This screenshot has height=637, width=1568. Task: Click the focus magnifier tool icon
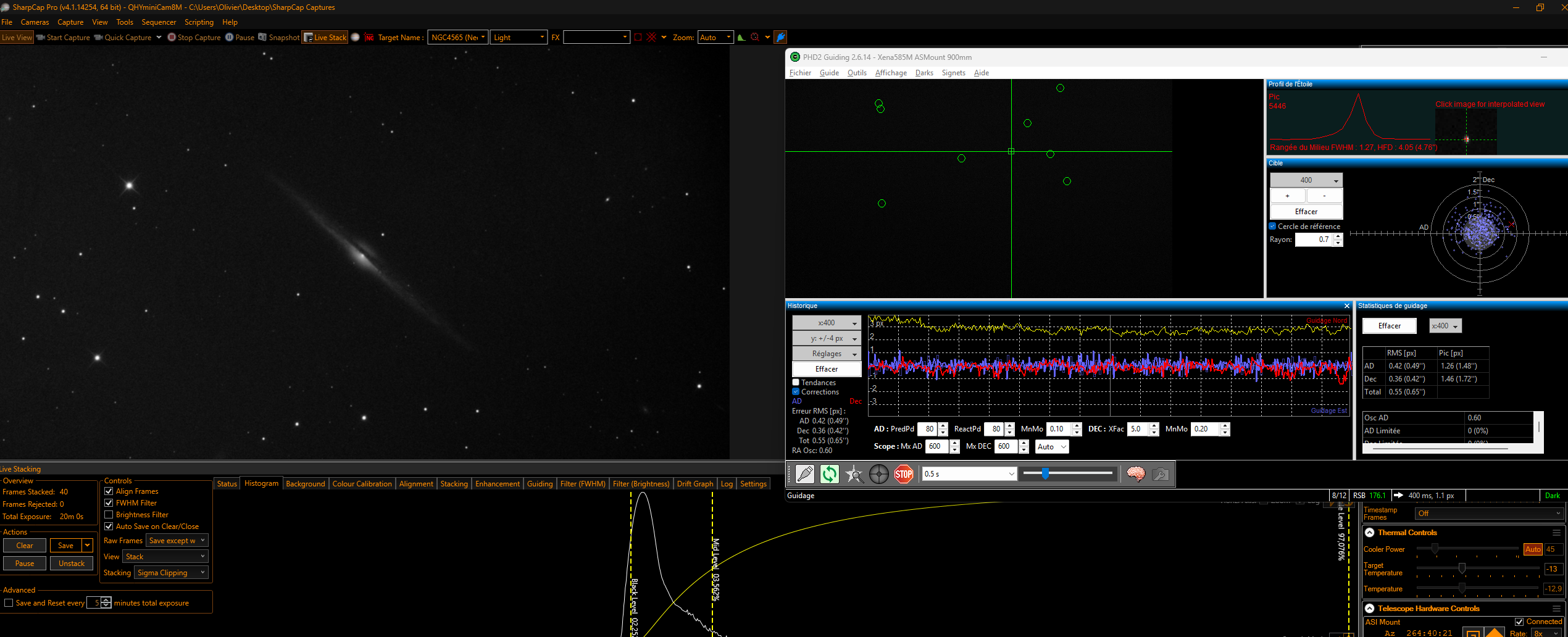755,37
